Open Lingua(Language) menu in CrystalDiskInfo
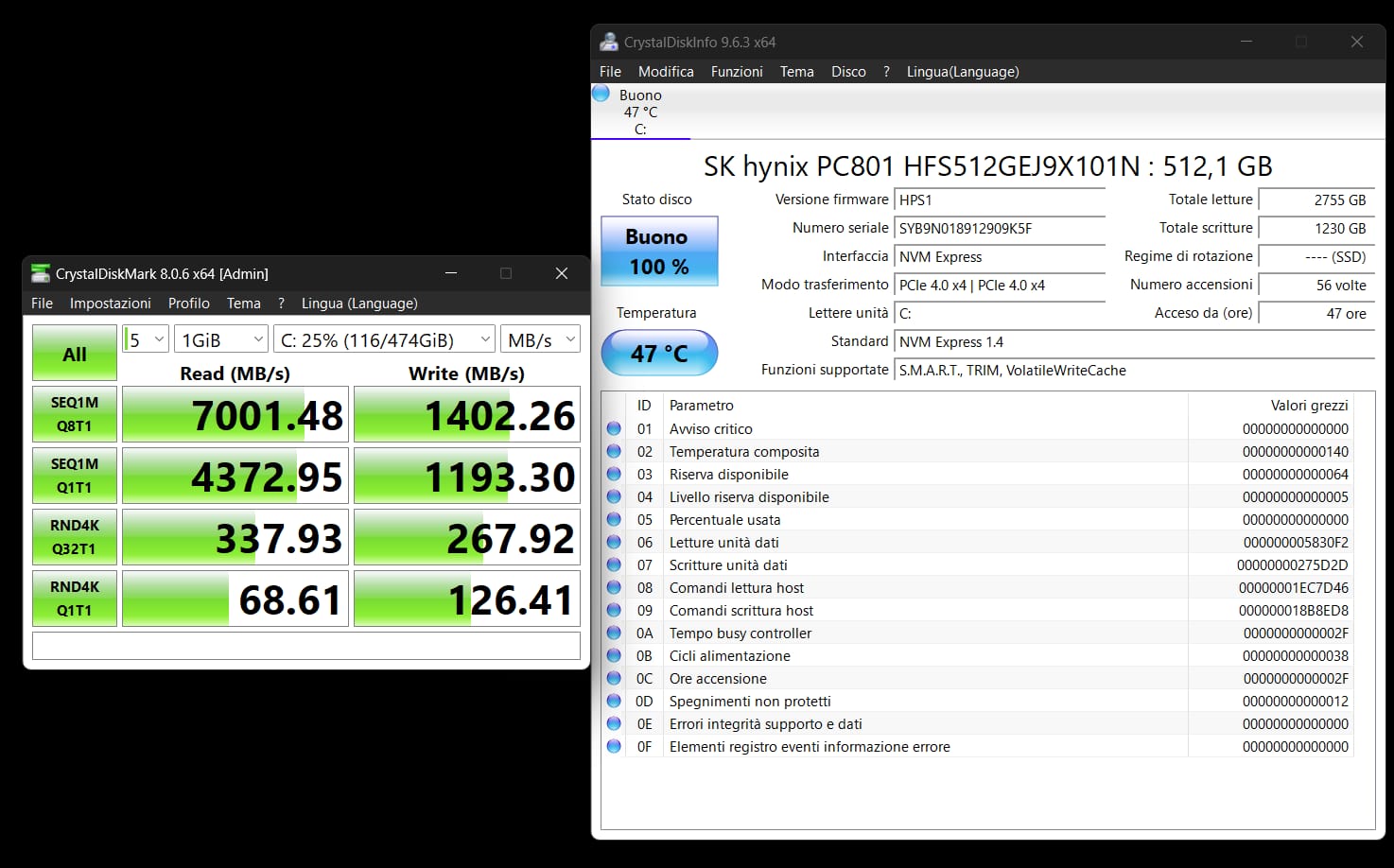Viewport: 1394px width, 868px height. coord(963,71)
